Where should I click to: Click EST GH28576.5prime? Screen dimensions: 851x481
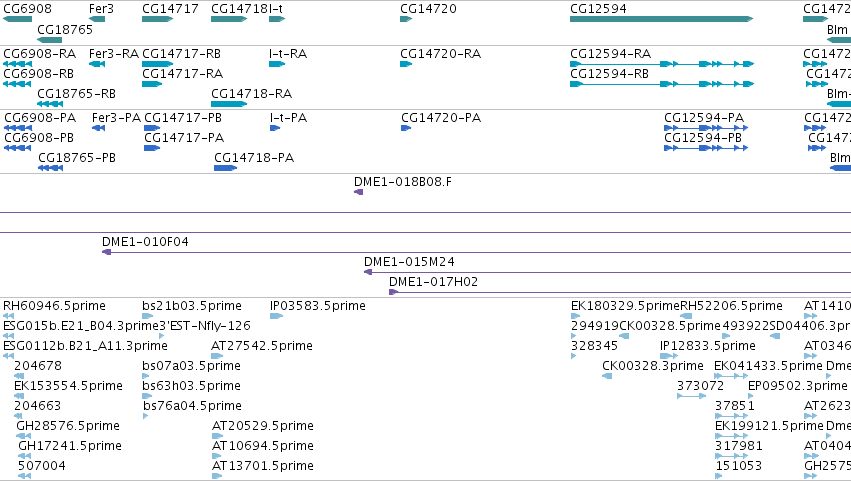[x=68, y=427]
